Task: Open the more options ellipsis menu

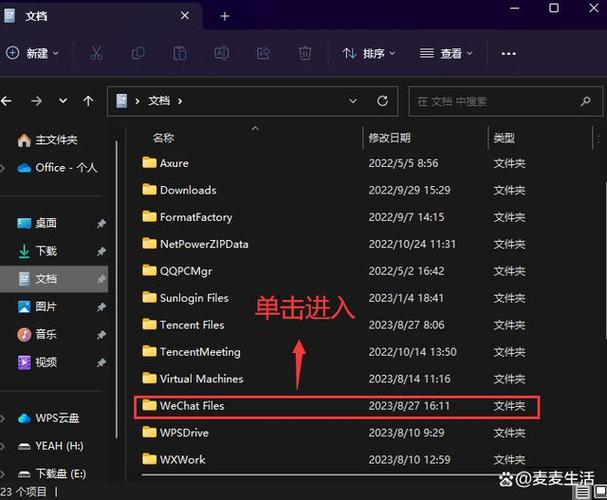Action: coord(508,53)
